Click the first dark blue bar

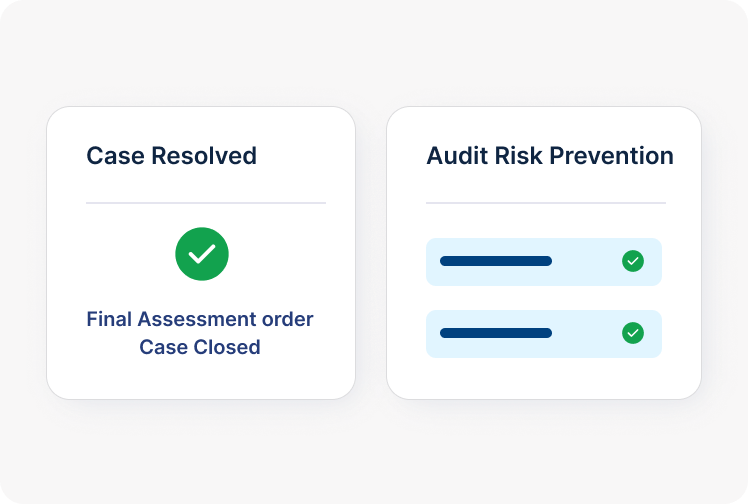pyautogui.click(x=496, y=261)
